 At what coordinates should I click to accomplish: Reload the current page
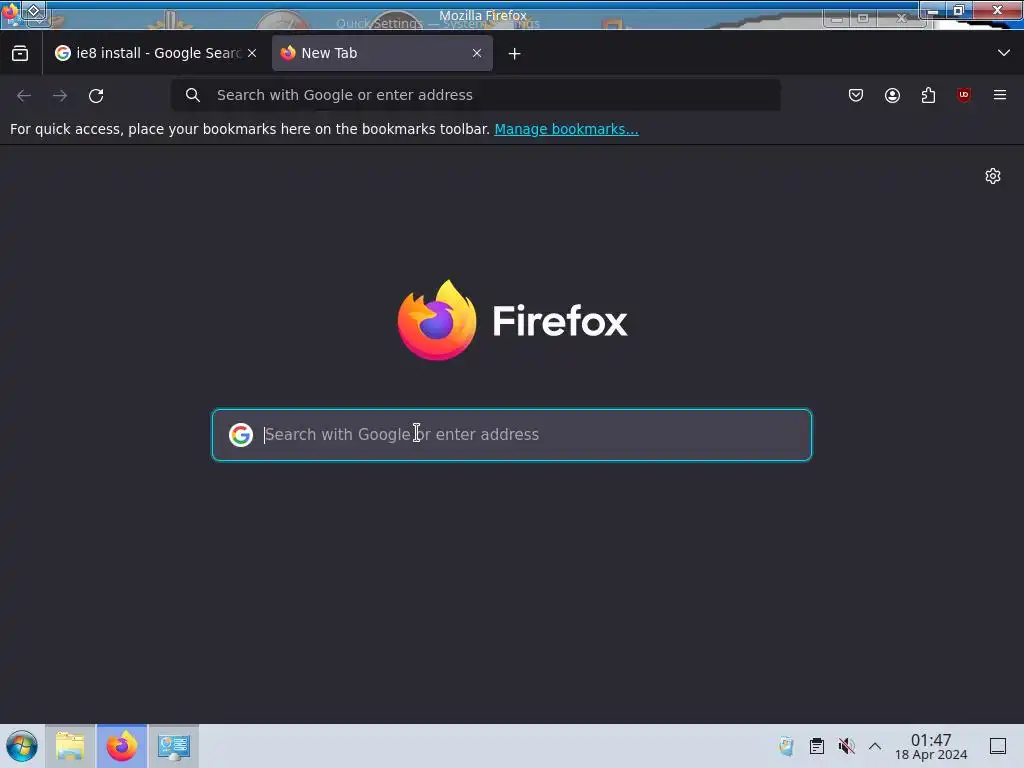(x=96, y=95)
